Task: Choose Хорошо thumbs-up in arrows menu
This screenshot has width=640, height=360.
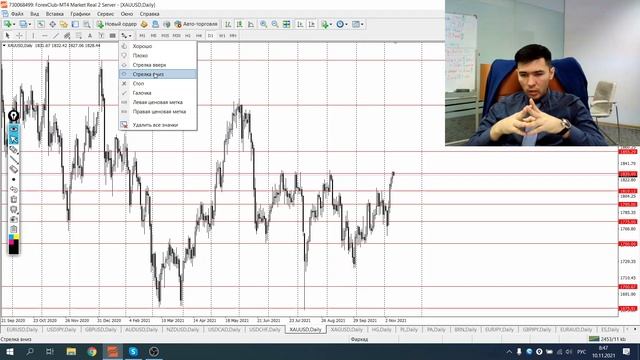Action: tap(158, 46)
